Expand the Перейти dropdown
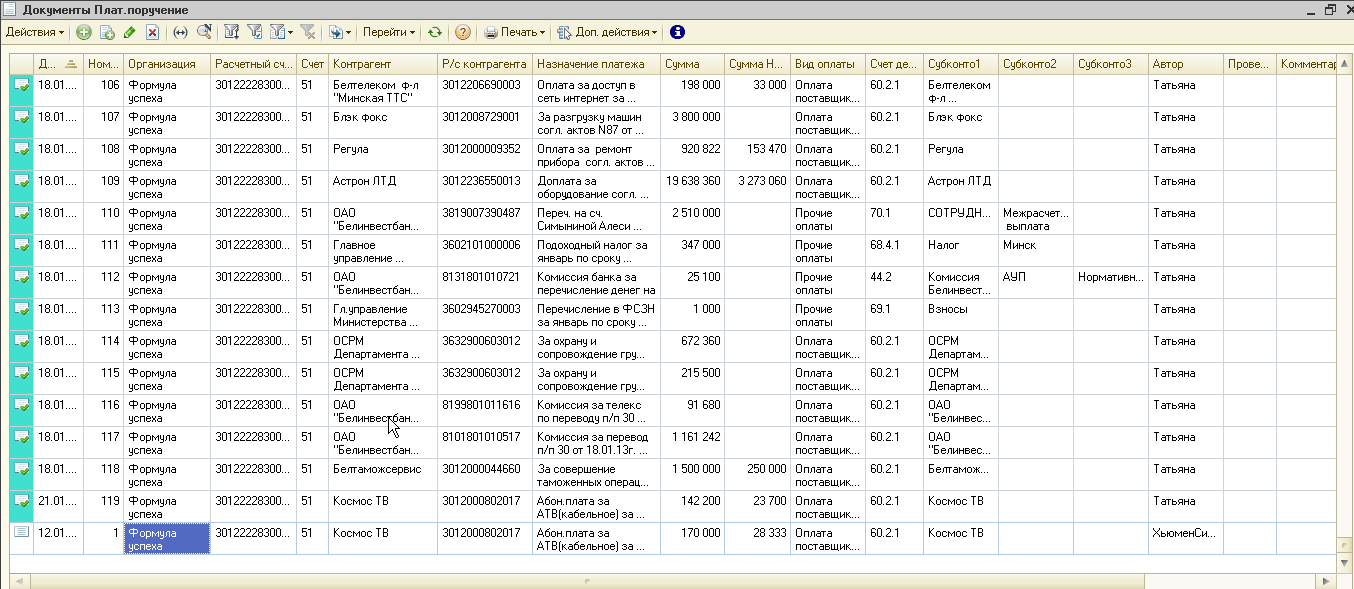The width and height of the screenshot is (1354, 589). pos(388,32)
